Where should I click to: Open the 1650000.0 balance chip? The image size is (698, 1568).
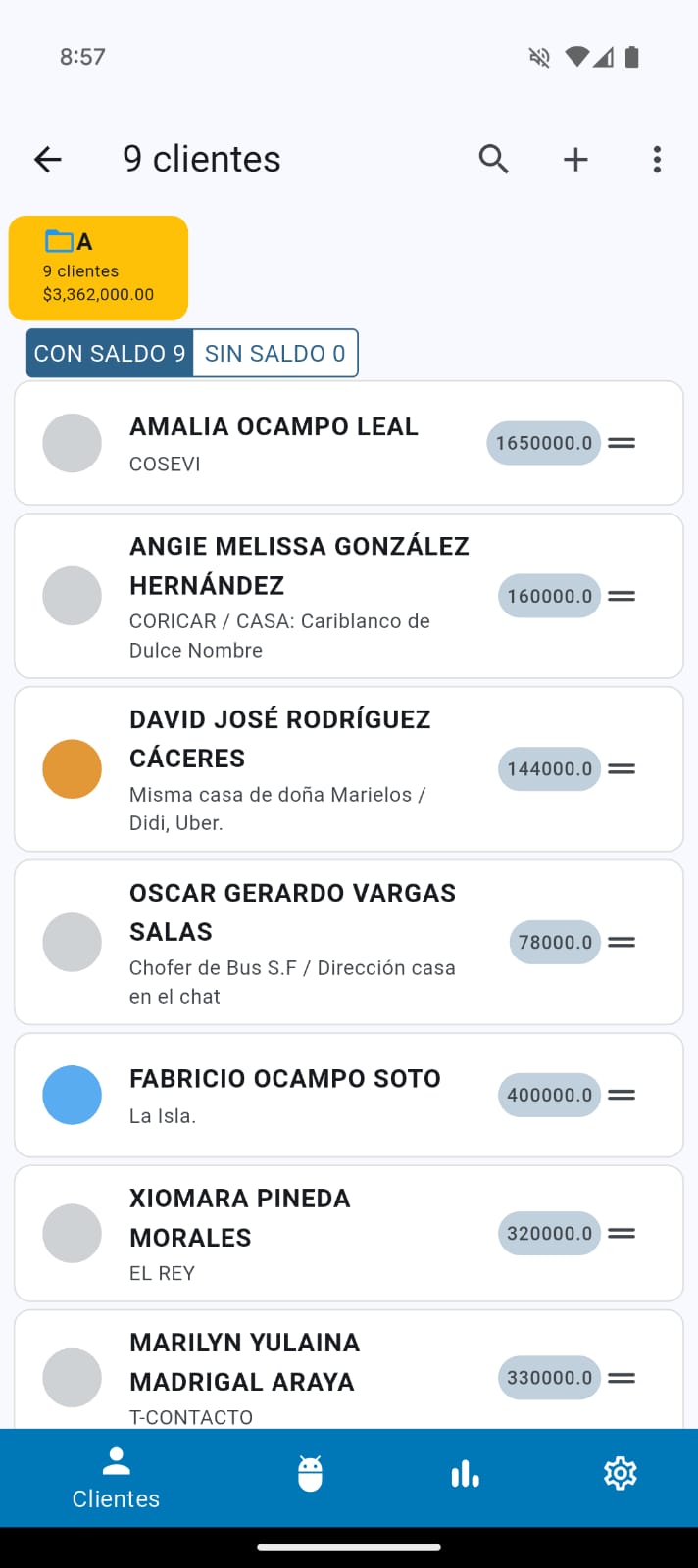(543, 443)
